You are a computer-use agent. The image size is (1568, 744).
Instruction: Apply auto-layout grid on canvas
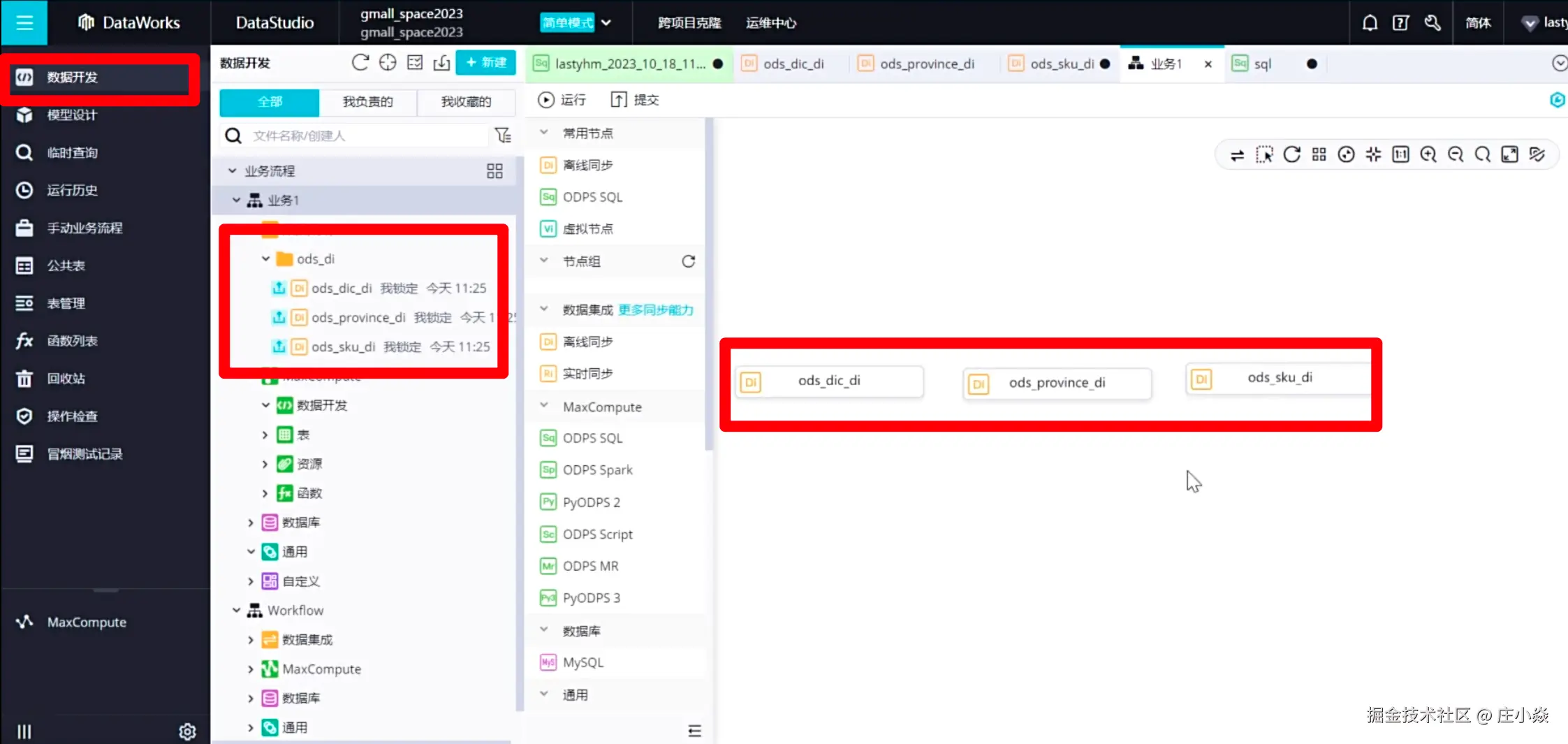1319,155
